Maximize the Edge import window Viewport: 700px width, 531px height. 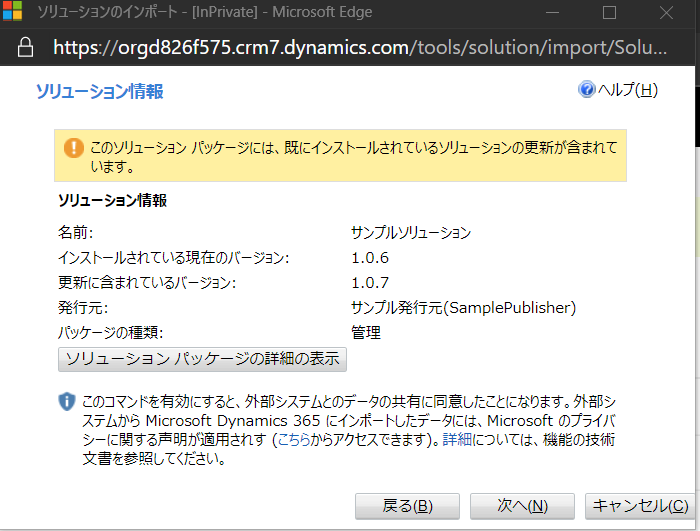tap(609, 12)
